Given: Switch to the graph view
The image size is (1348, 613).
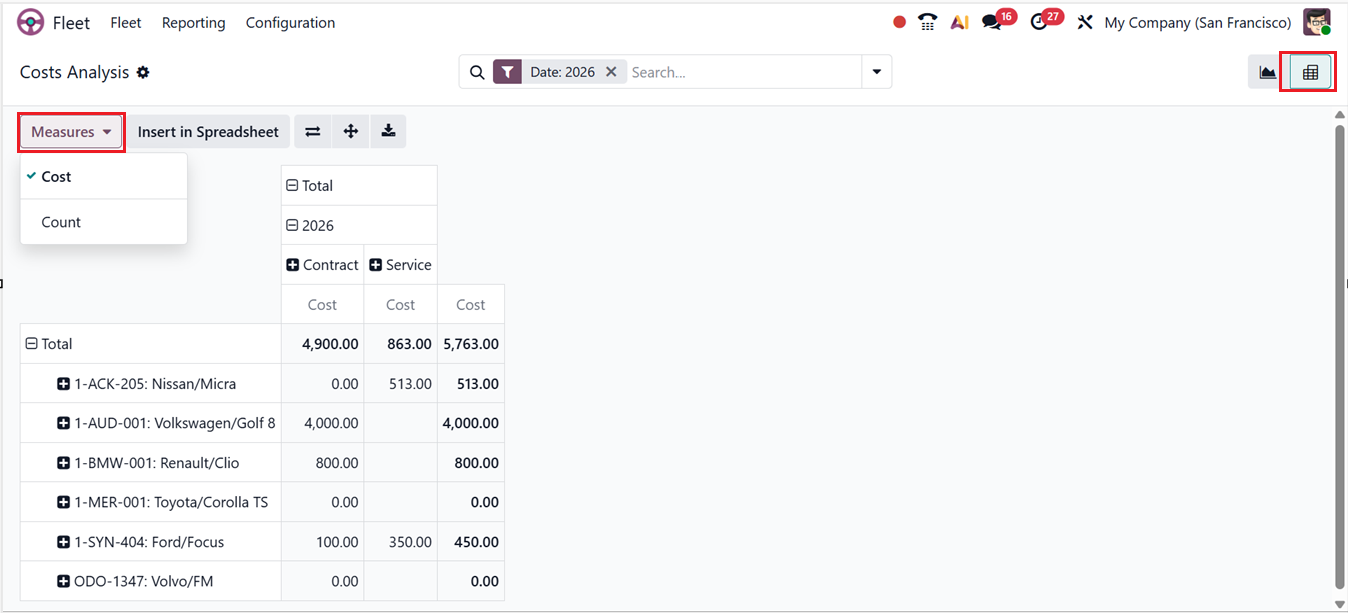Looking at the screenshot, I should pos(1268,72).
